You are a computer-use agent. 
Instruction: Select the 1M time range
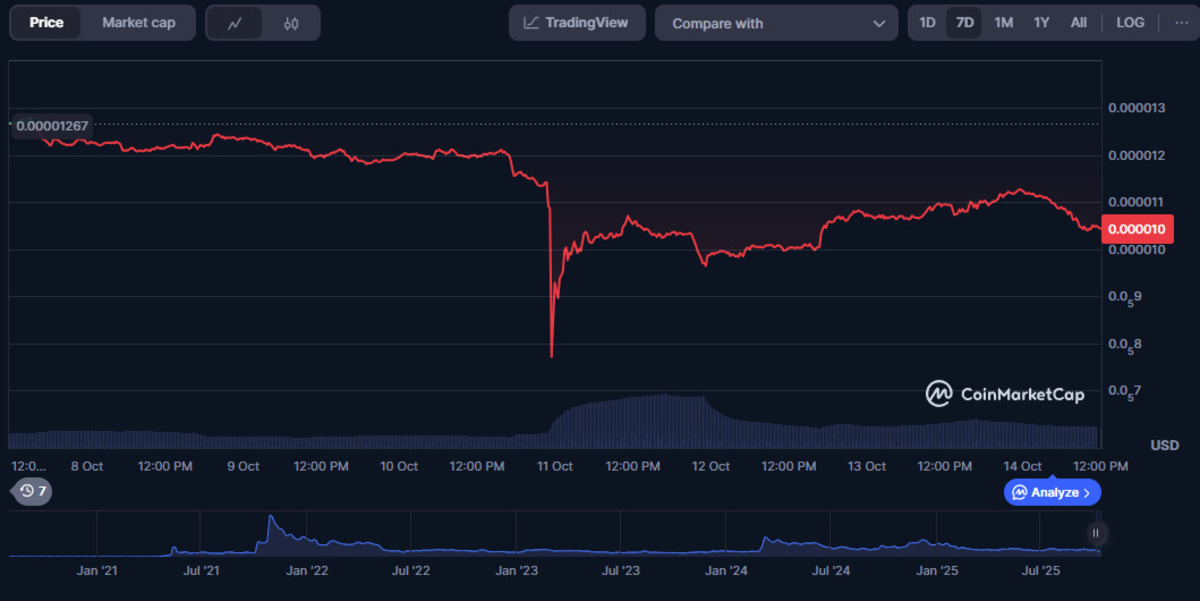click(1003, 22)
